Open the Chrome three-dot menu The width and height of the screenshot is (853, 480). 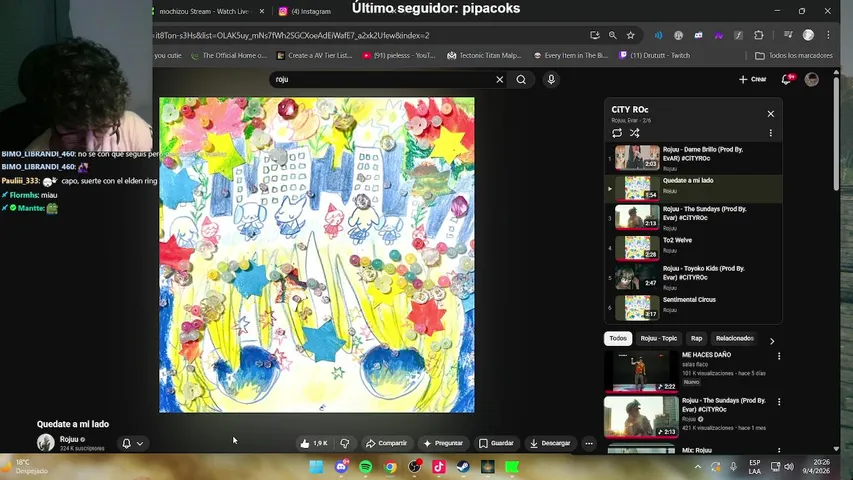[829, 35]
